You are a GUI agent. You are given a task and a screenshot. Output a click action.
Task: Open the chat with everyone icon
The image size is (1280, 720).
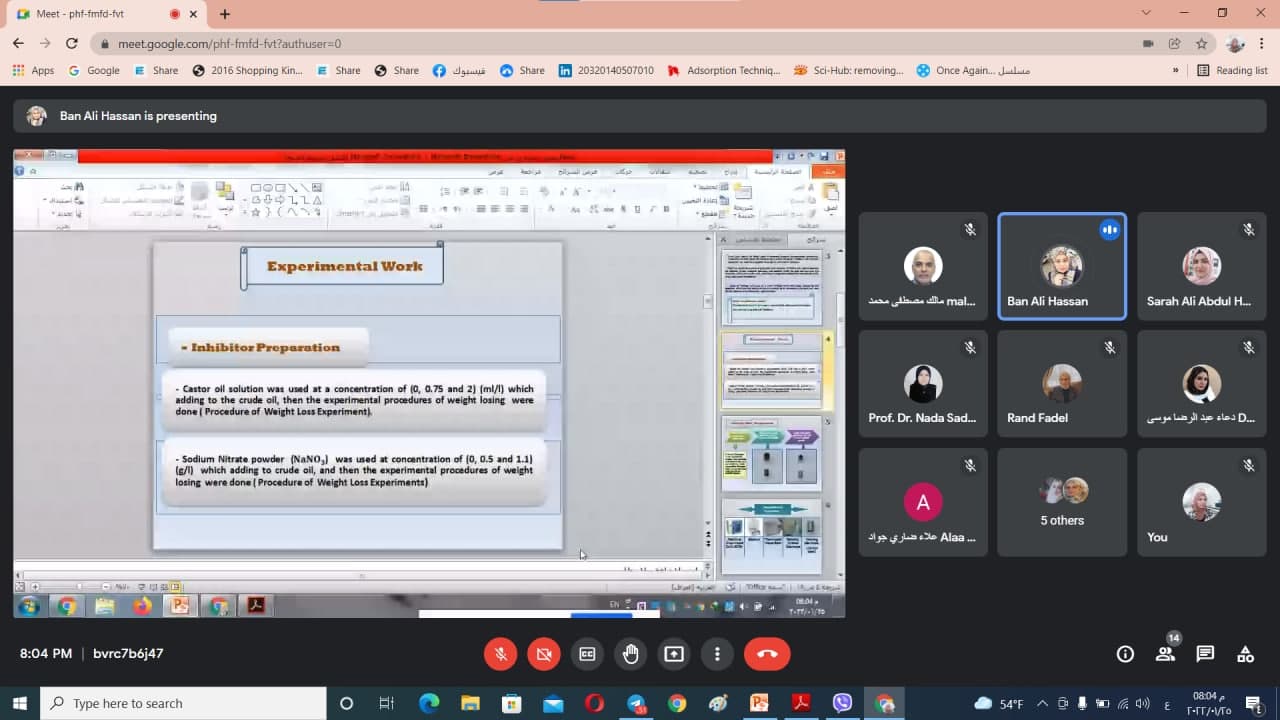(x=1205, y=654)
